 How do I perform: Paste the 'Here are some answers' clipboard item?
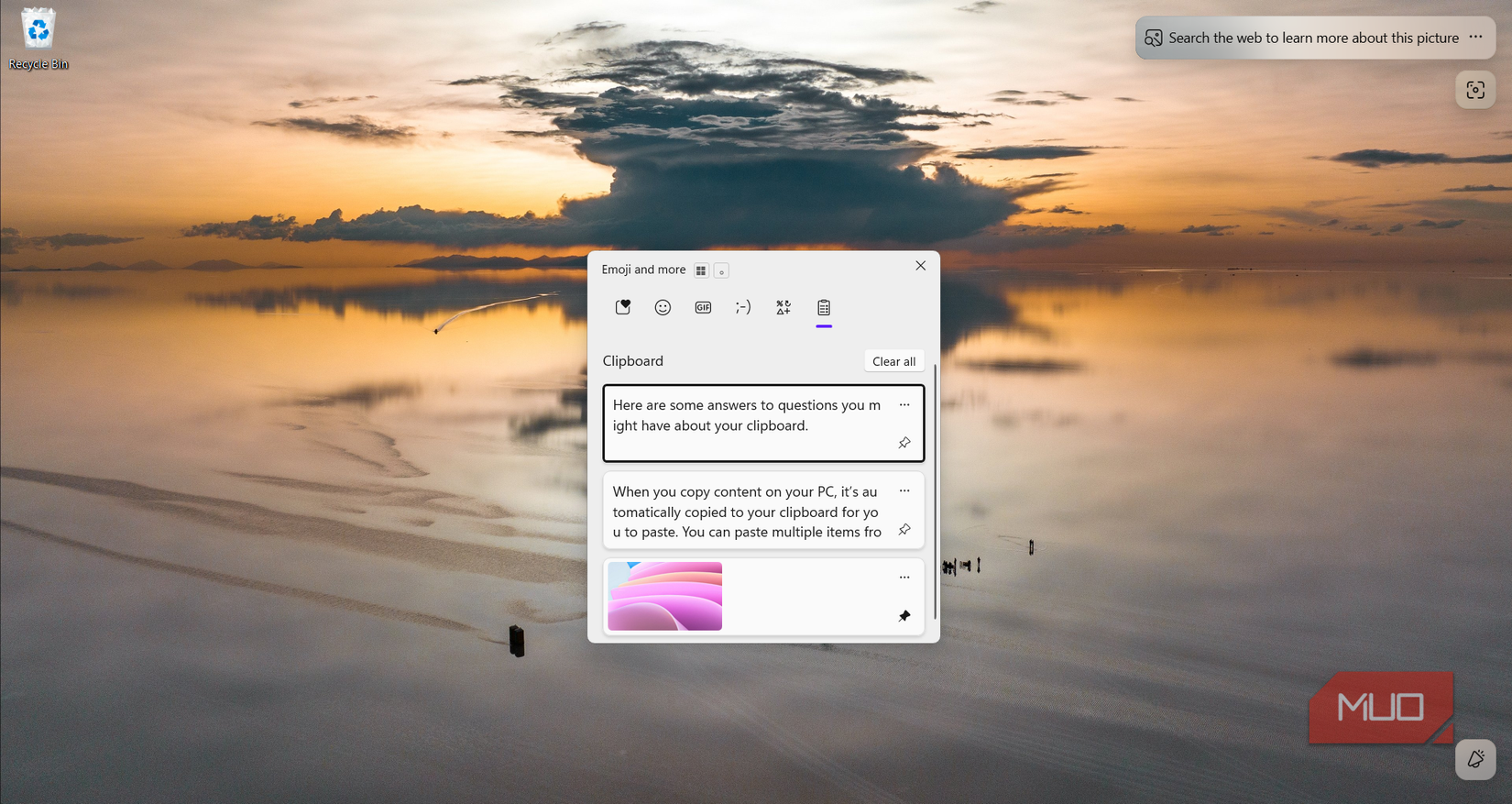point(763,423)
